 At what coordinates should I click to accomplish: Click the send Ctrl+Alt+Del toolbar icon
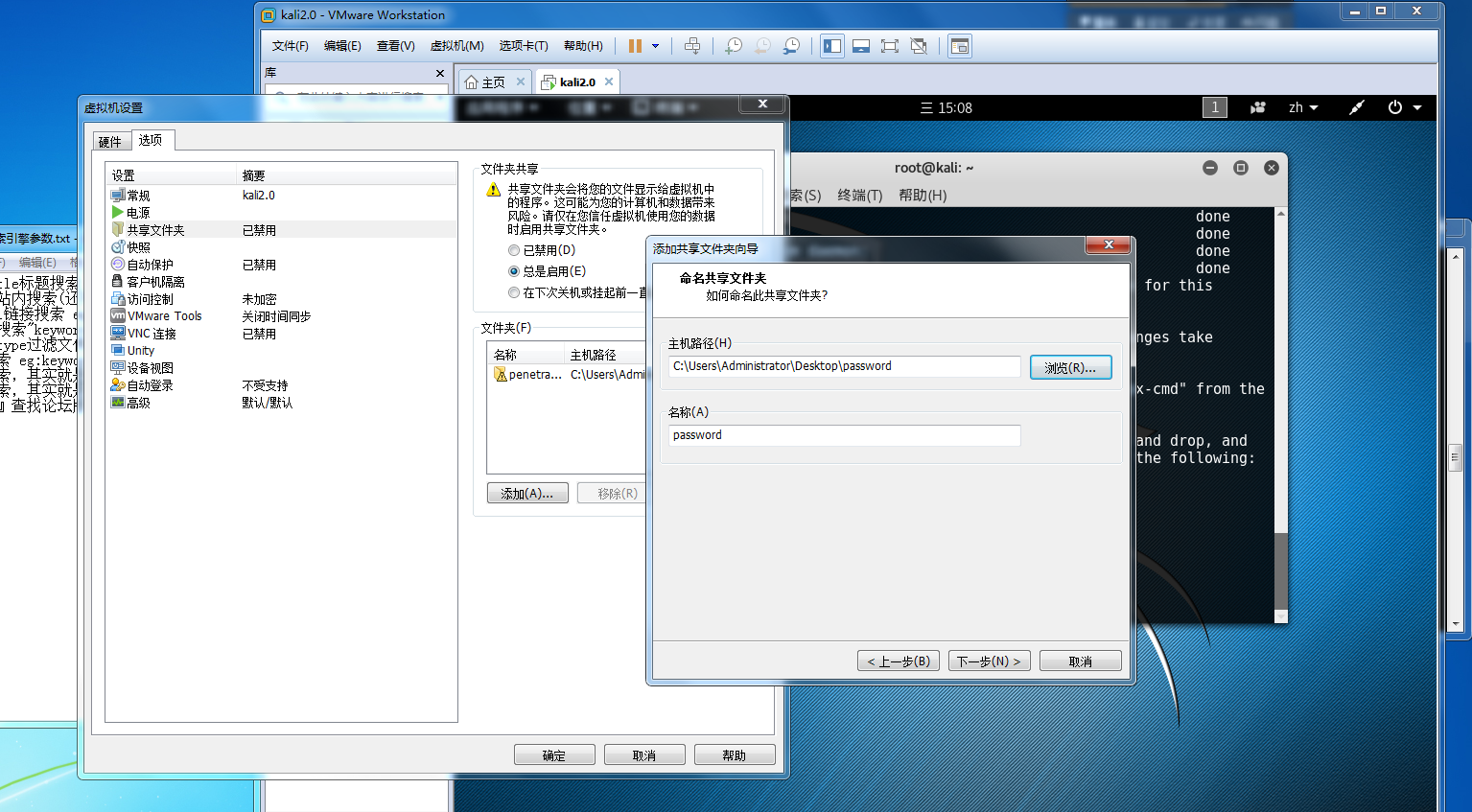pyautogui.click(x=692, y=46)
